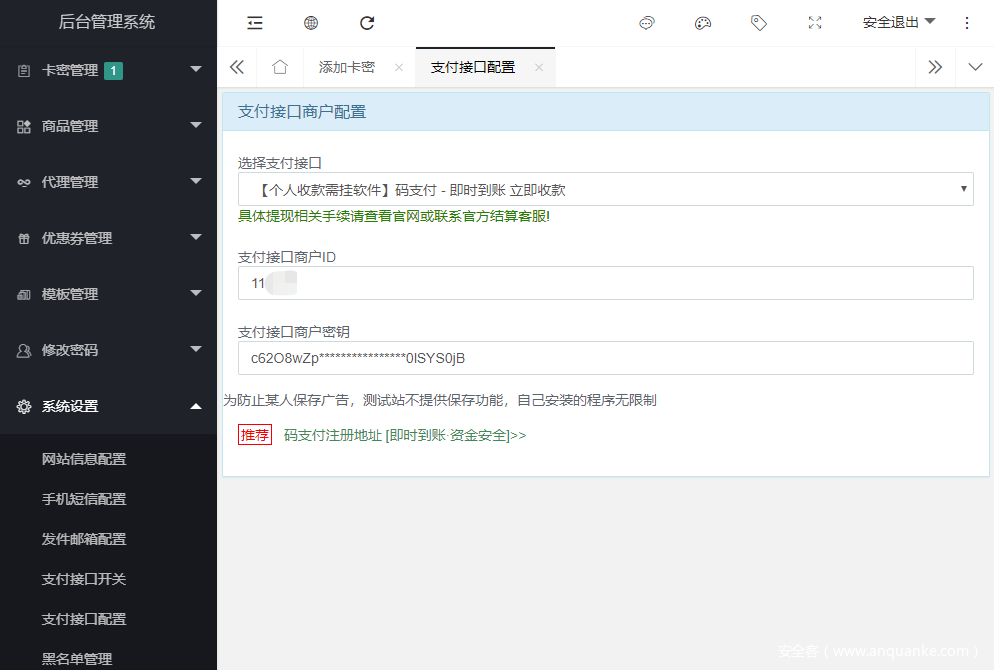
Task: Refresh the page with the reload icon
Action: point(367,23)
